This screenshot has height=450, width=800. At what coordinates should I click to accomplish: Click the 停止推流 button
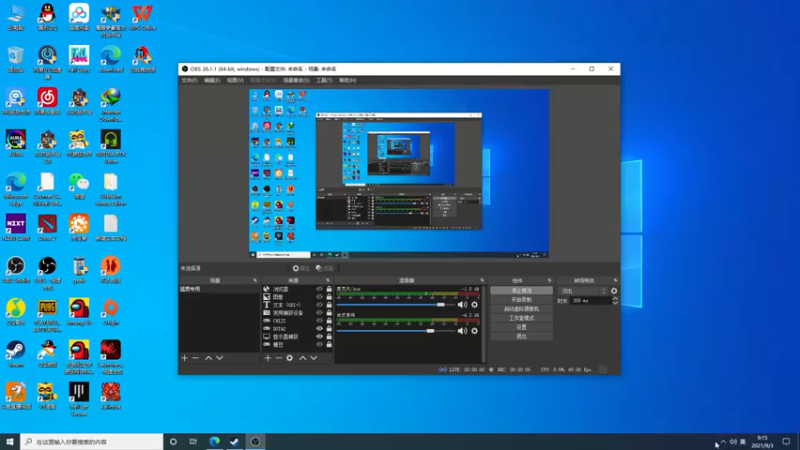pos(521,290)
